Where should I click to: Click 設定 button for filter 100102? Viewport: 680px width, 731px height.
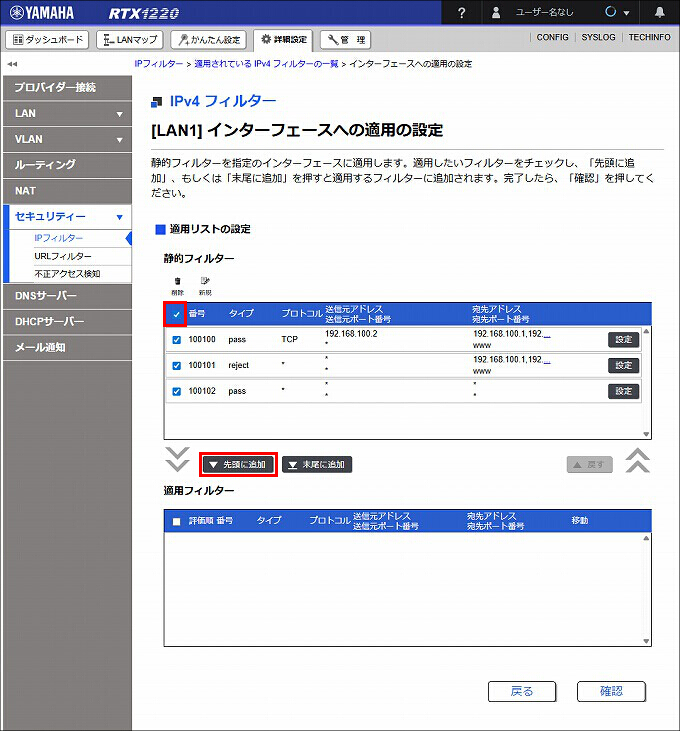624,392
